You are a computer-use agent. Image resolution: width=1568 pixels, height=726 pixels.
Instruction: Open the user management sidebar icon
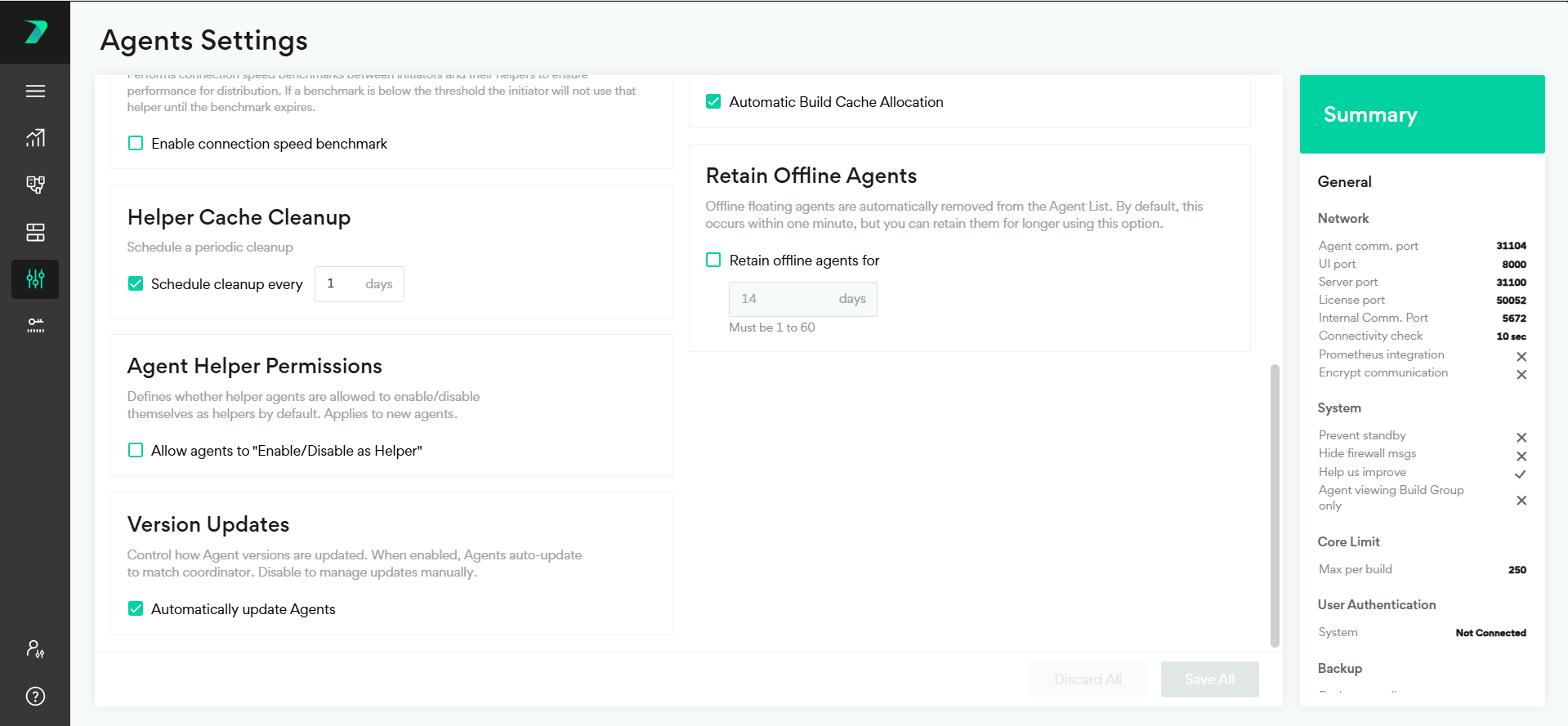pos(35,649)
